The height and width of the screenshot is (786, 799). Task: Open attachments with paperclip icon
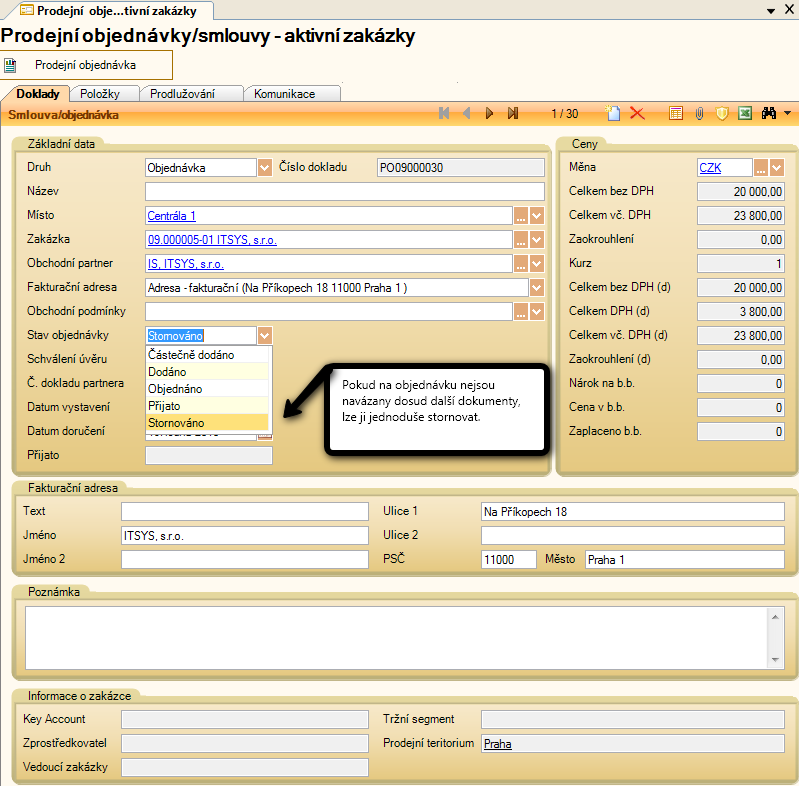point(700,114)
